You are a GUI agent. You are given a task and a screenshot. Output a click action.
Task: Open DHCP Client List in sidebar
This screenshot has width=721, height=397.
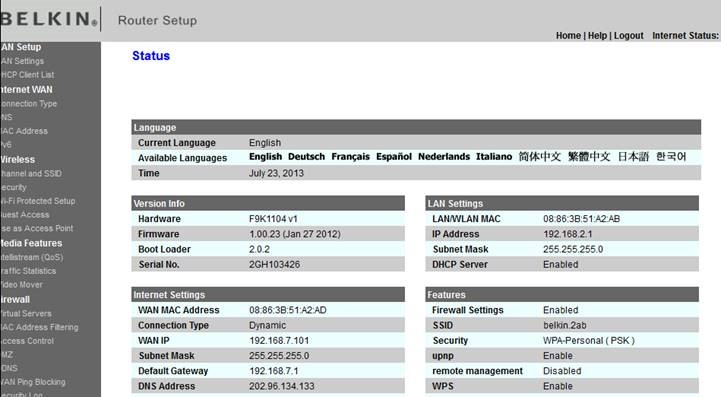[x=27, y=75]
